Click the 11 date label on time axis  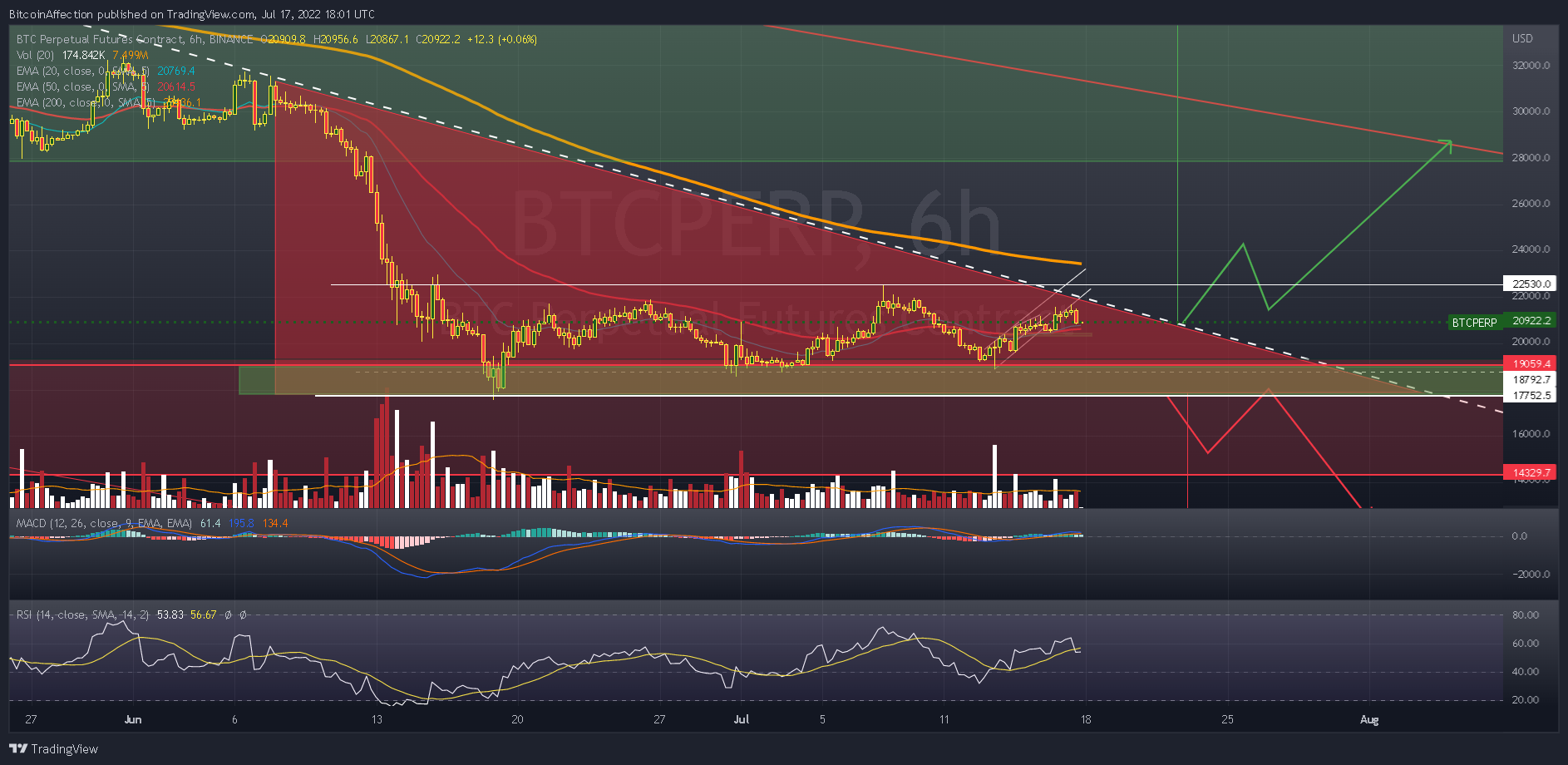(x=944, y=719)
